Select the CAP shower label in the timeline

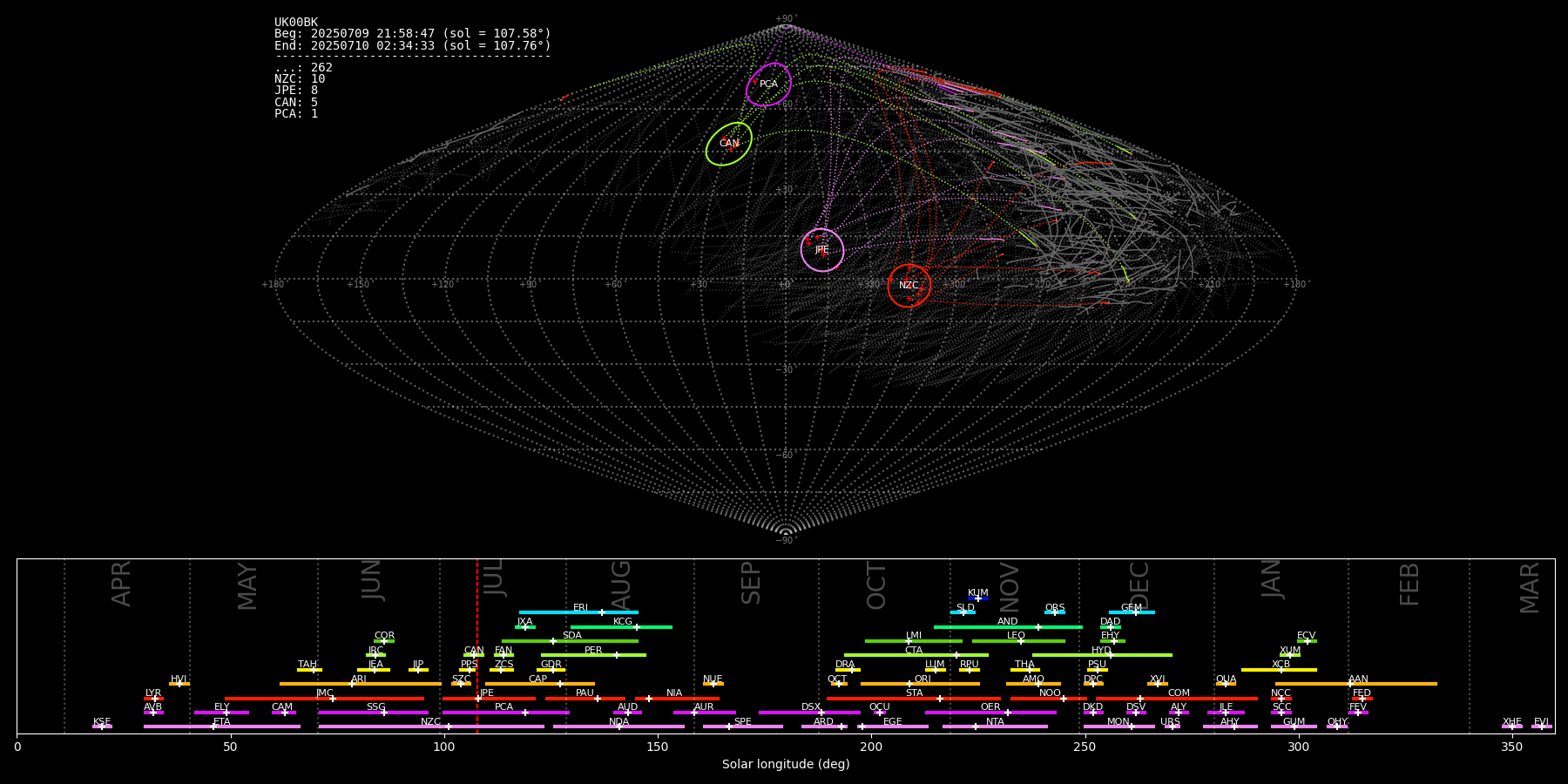click(x=538, y=679)
